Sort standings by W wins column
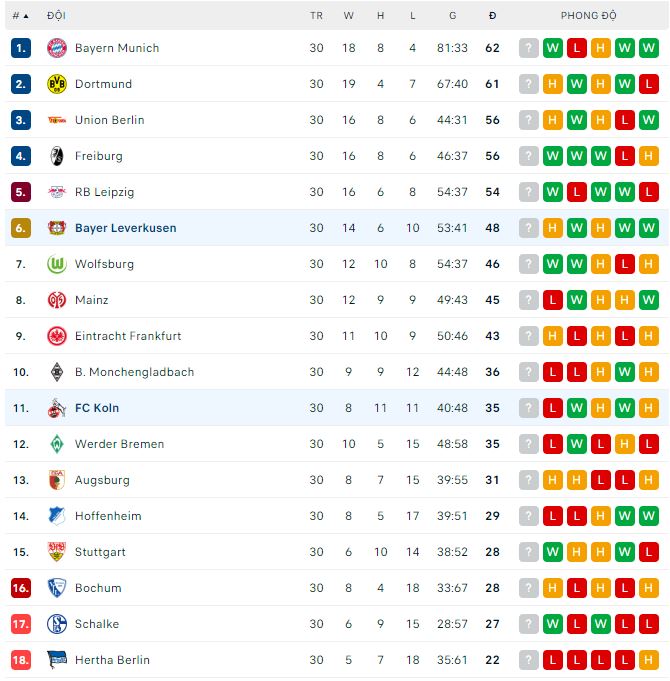Viewport: 670px width, 681px height. (x=348, y=16)
